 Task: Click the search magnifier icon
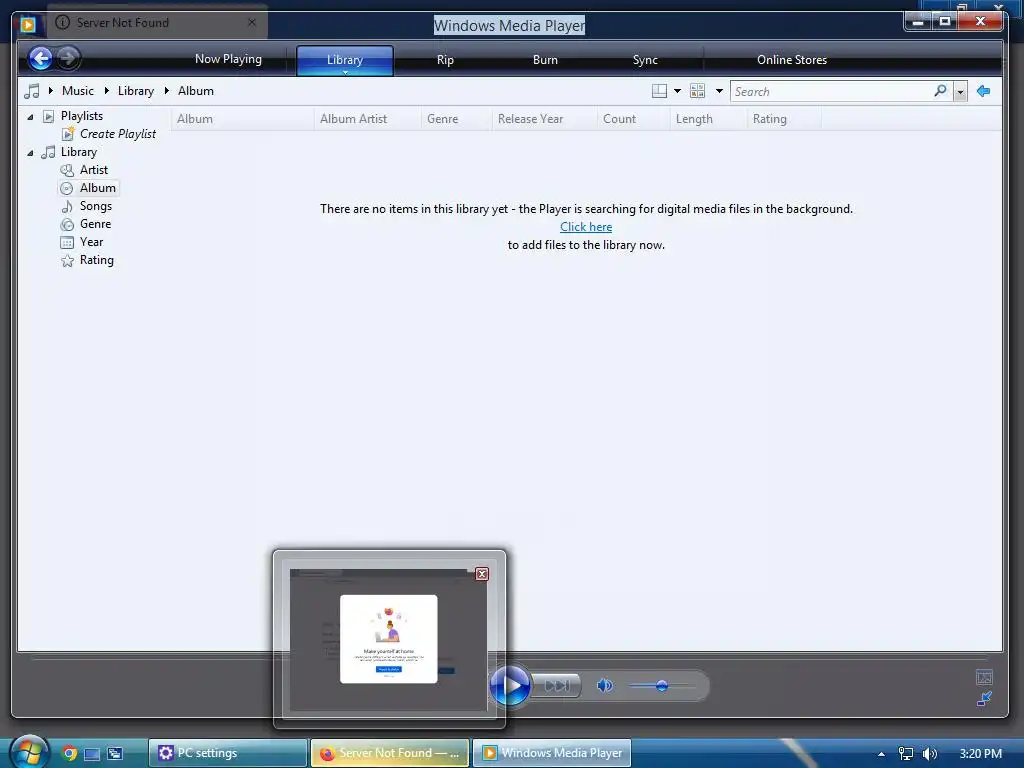[x=940, y=91]
